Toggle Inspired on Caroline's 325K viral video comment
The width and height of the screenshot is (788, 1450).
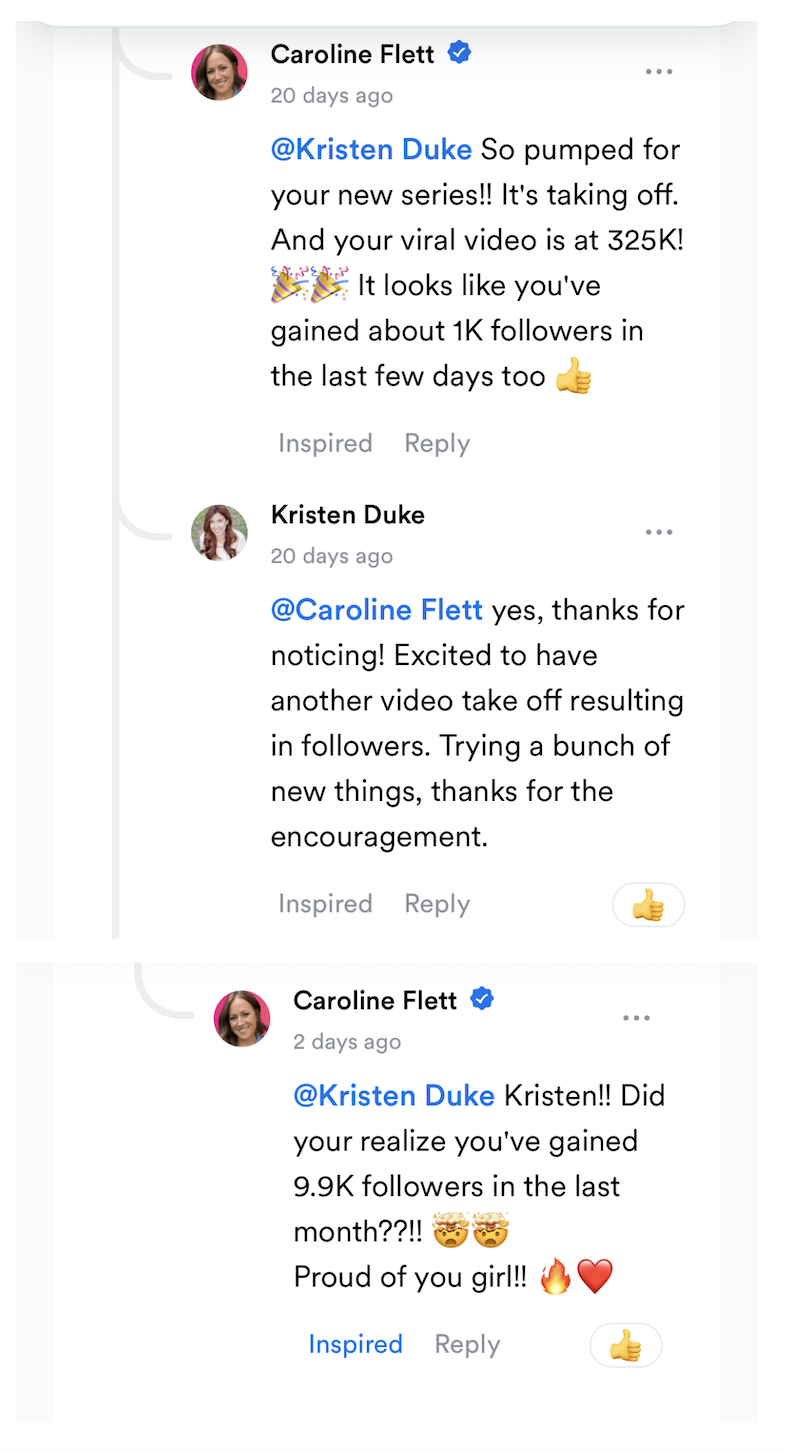pyautogui.click(x=325, y=443)
